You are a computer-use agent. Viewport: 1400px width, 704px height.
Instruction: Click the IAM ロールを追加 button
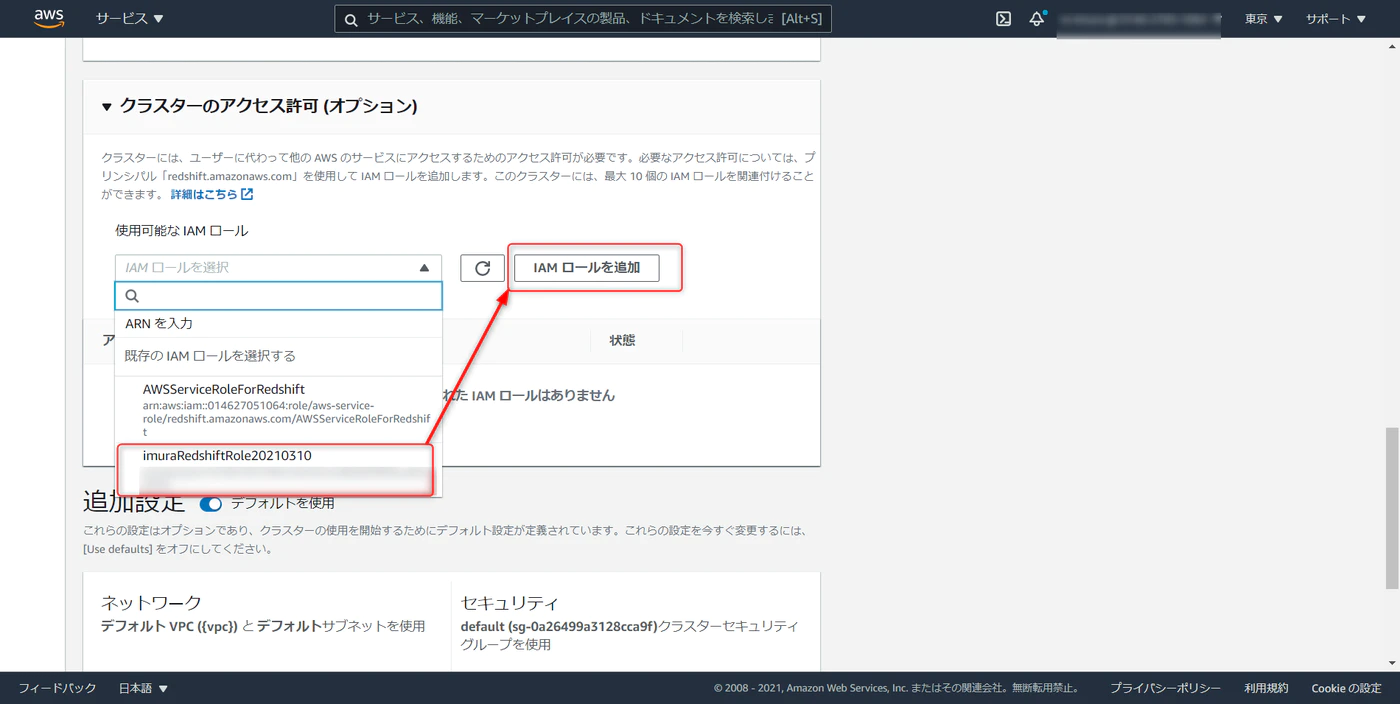click(x=587, y=268)
